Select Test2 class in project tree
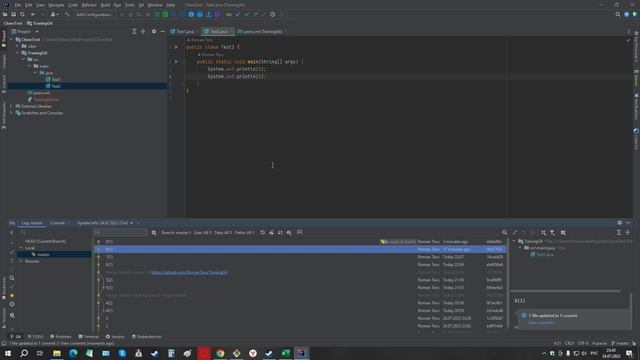The image size is (640, 360). tap(53, 86)
